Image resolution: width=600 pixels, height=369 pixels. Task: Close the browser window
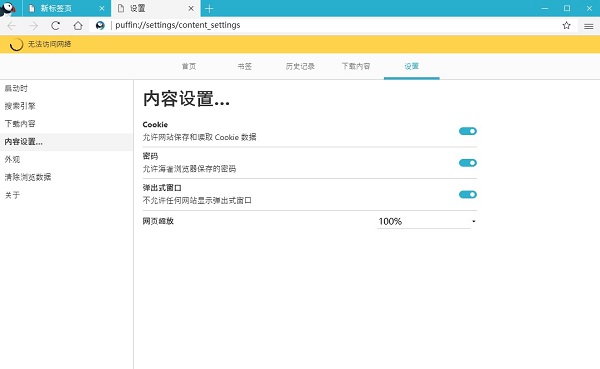click(x=589, y=8)
